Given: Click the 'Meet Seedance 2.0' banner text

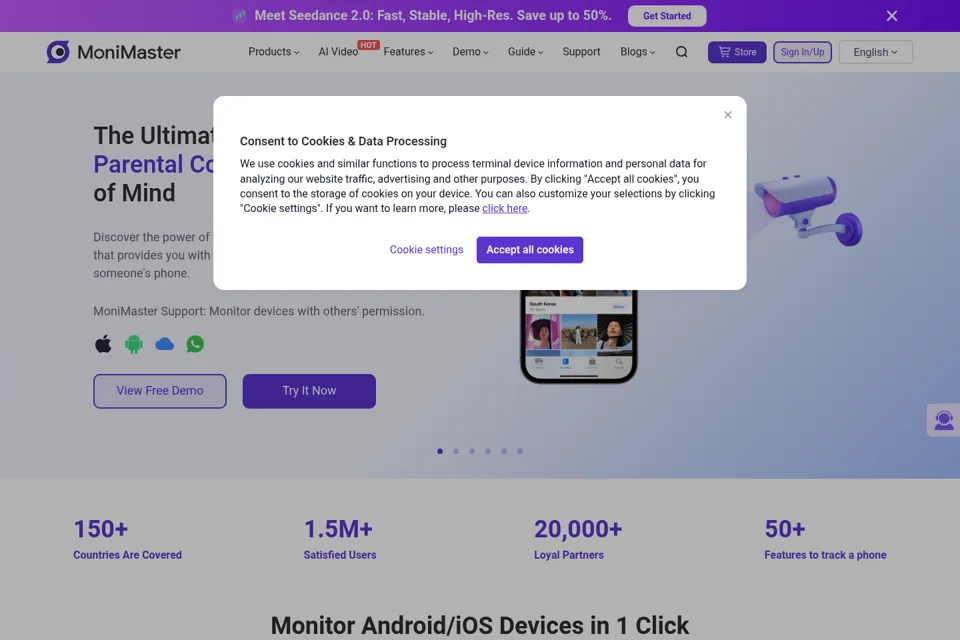Looking at the screenshot, I should [x=433, y=15].
